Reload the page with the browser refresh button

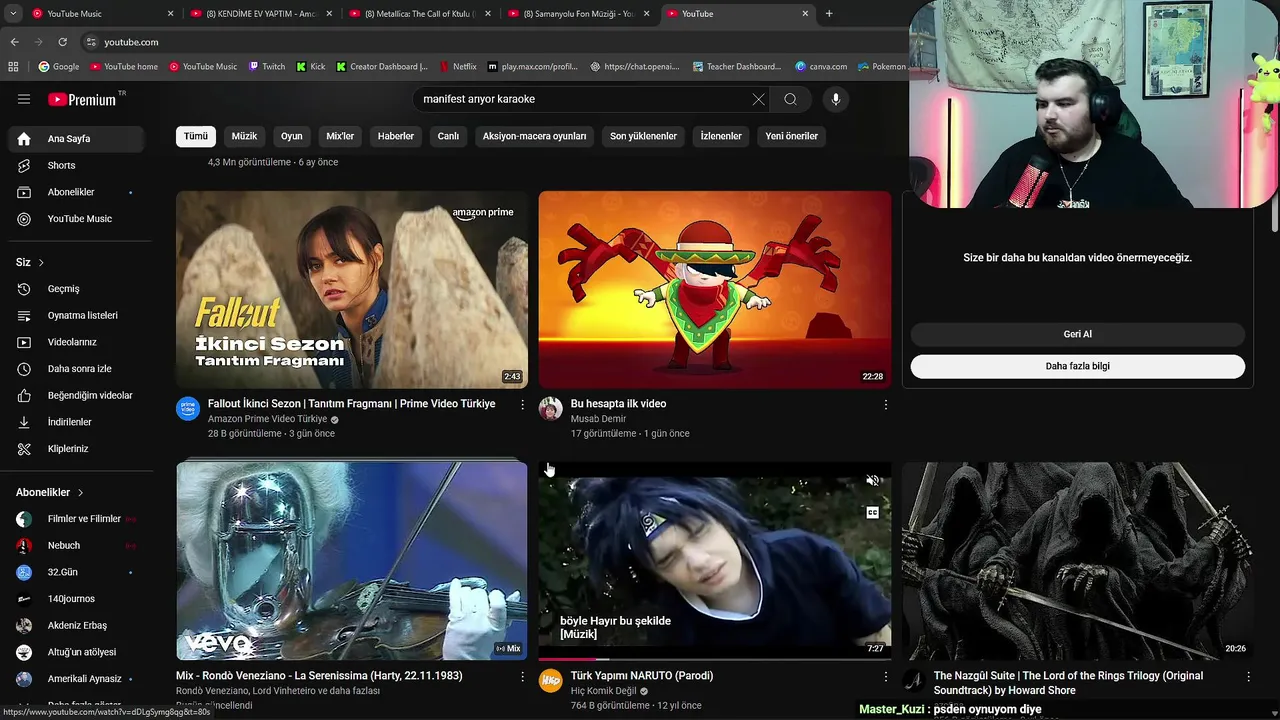pyautogui.click(x=62, y=42)
